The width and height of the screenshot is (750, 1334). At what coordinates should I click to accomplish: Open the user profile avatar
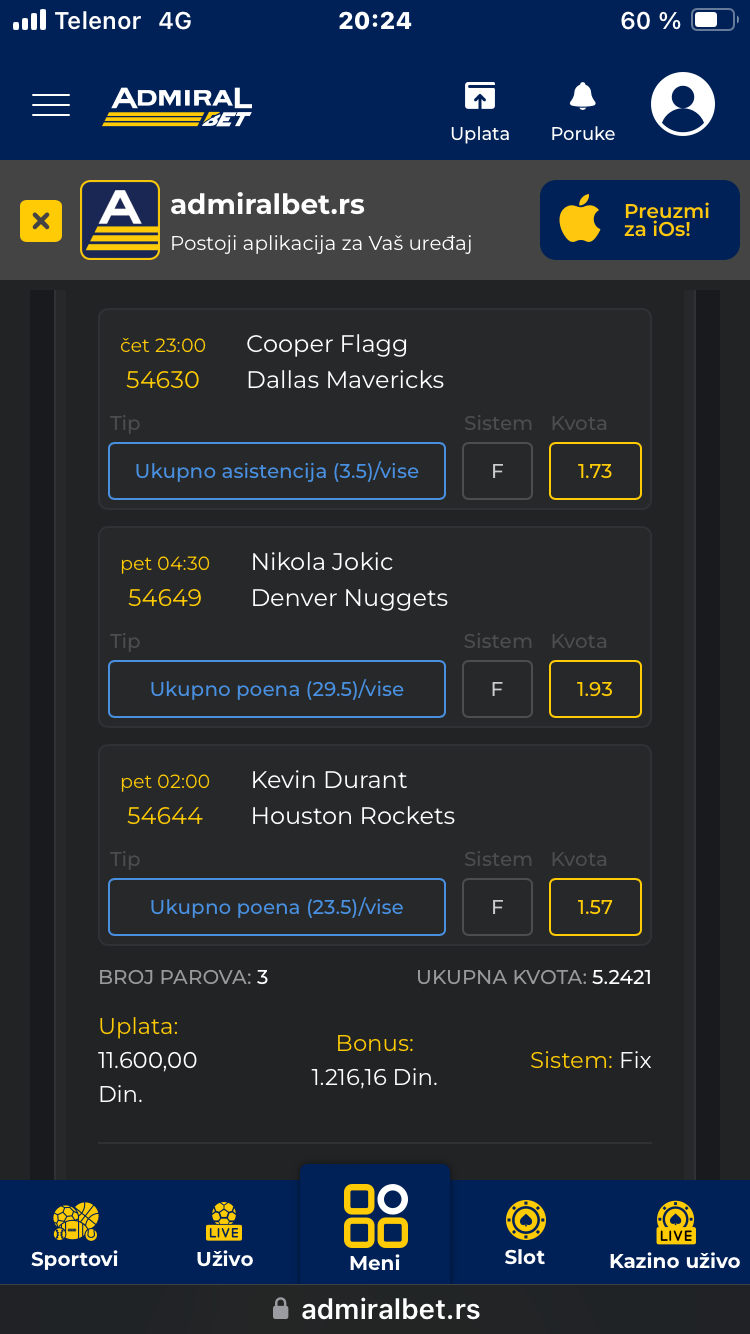683,105
